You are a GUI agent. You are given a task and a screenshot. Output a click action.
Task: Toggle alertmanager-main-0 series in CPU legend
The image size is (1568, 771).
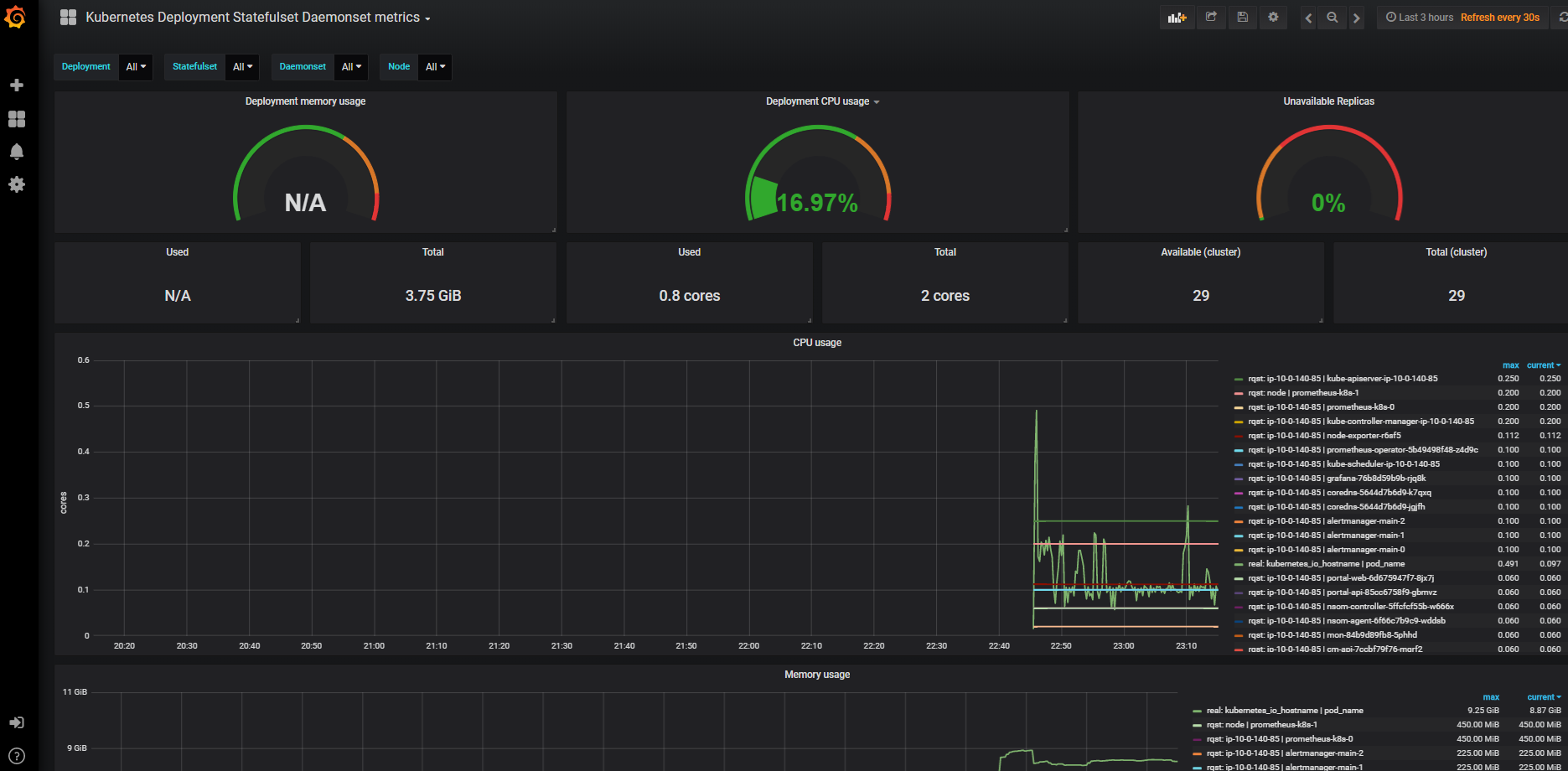point(1326,550)
